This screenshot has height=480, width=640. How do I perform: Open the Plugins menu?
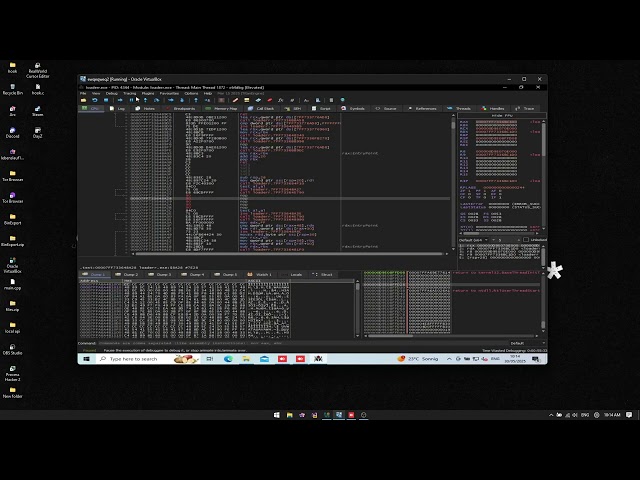pos(148,93)
